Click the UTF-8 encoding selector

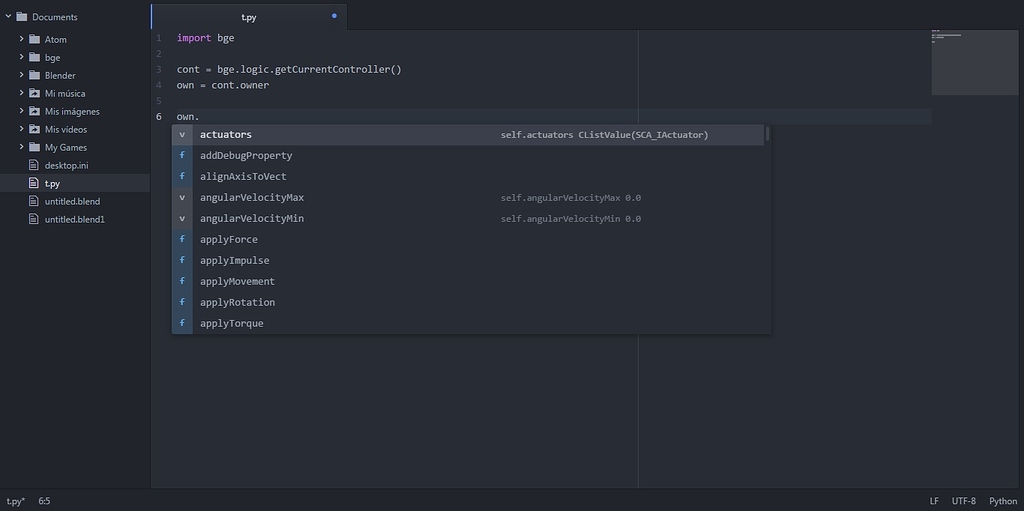963,501
